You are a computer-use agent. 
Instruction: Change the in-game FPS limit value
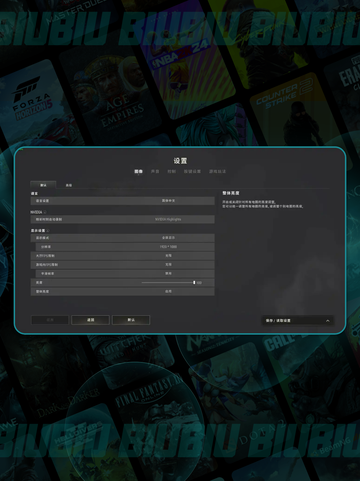123,265
